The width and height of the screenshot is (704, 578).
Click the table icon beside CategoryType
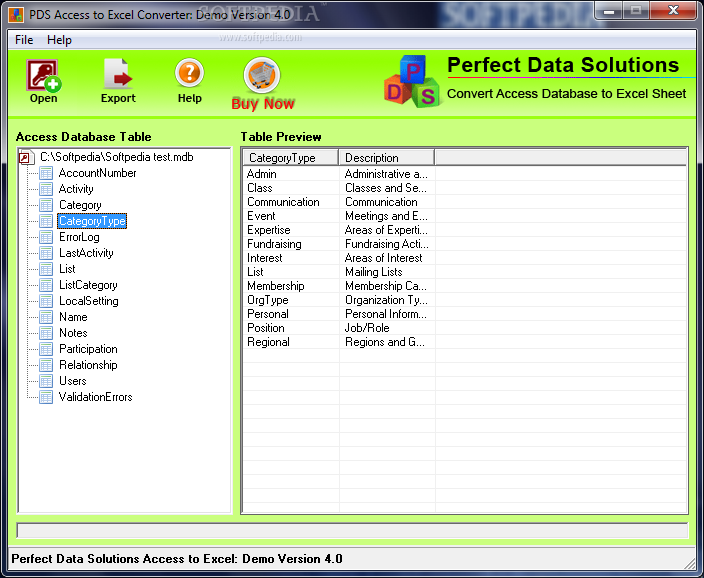(46, 221)
